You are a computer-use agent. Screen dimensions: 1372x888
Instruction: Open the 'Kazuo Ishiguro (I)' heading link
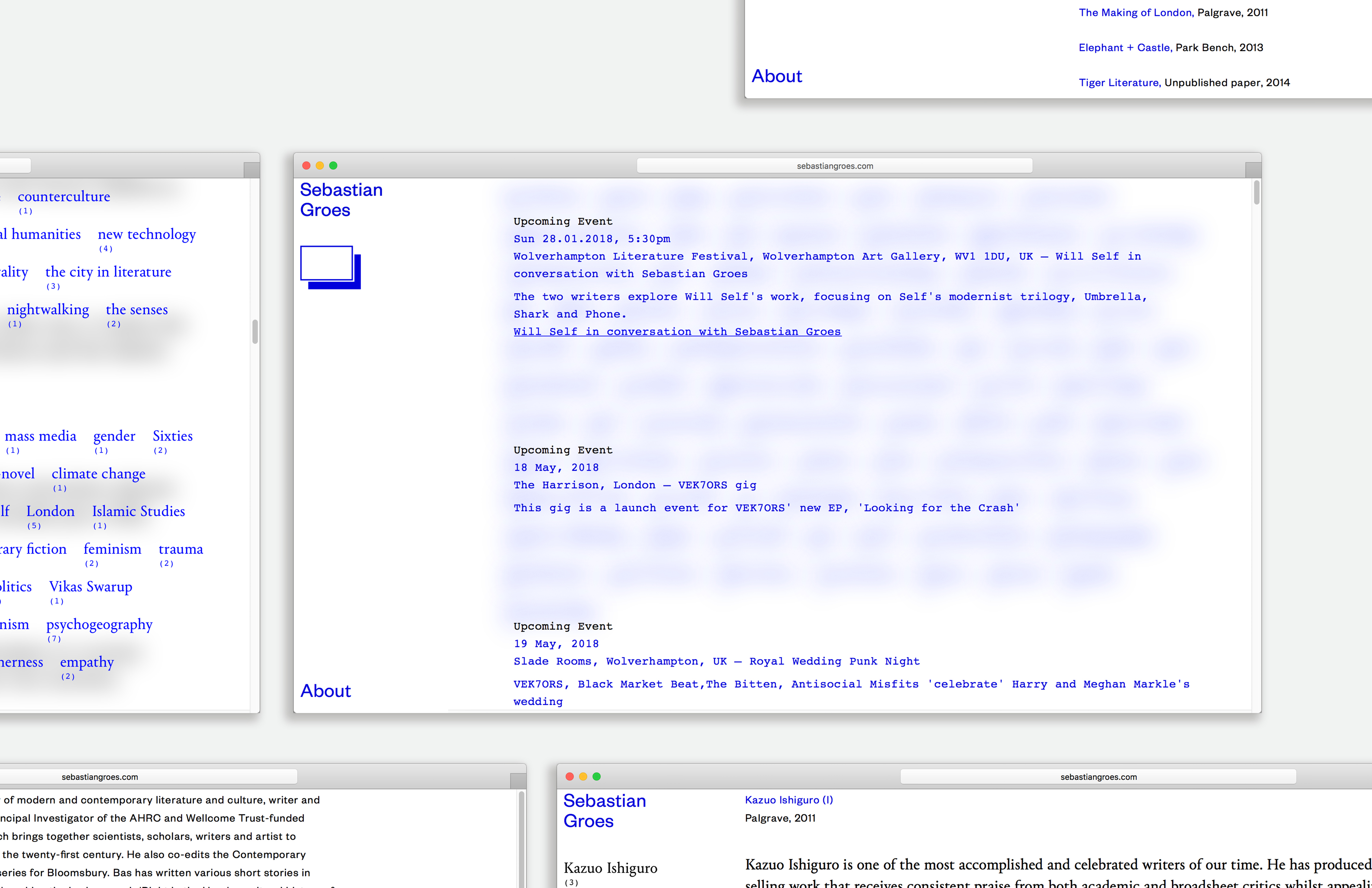(788, 800)
